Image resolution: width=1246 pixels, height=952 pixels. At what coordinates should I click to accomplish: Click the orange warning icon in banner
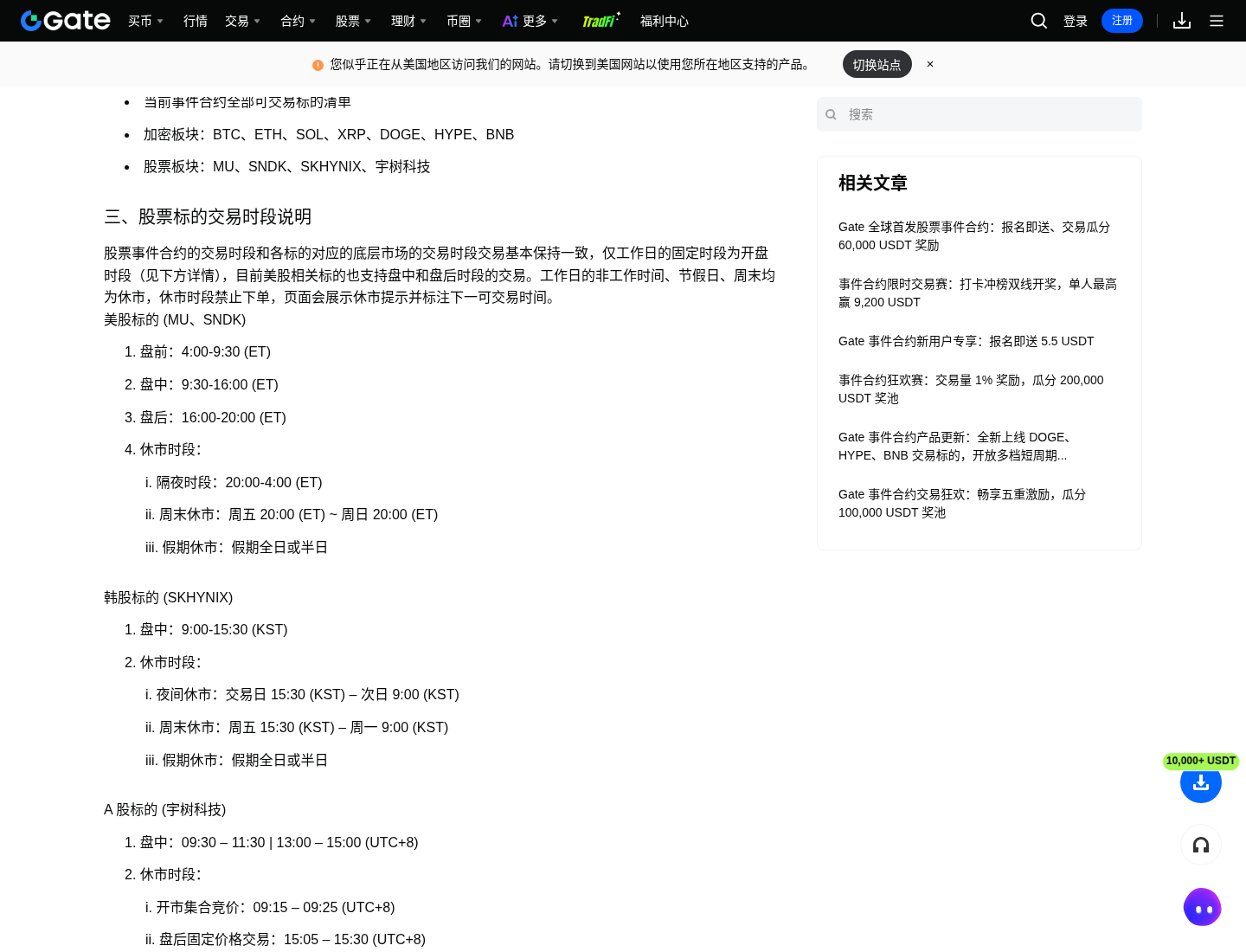[x=318, y=65]
